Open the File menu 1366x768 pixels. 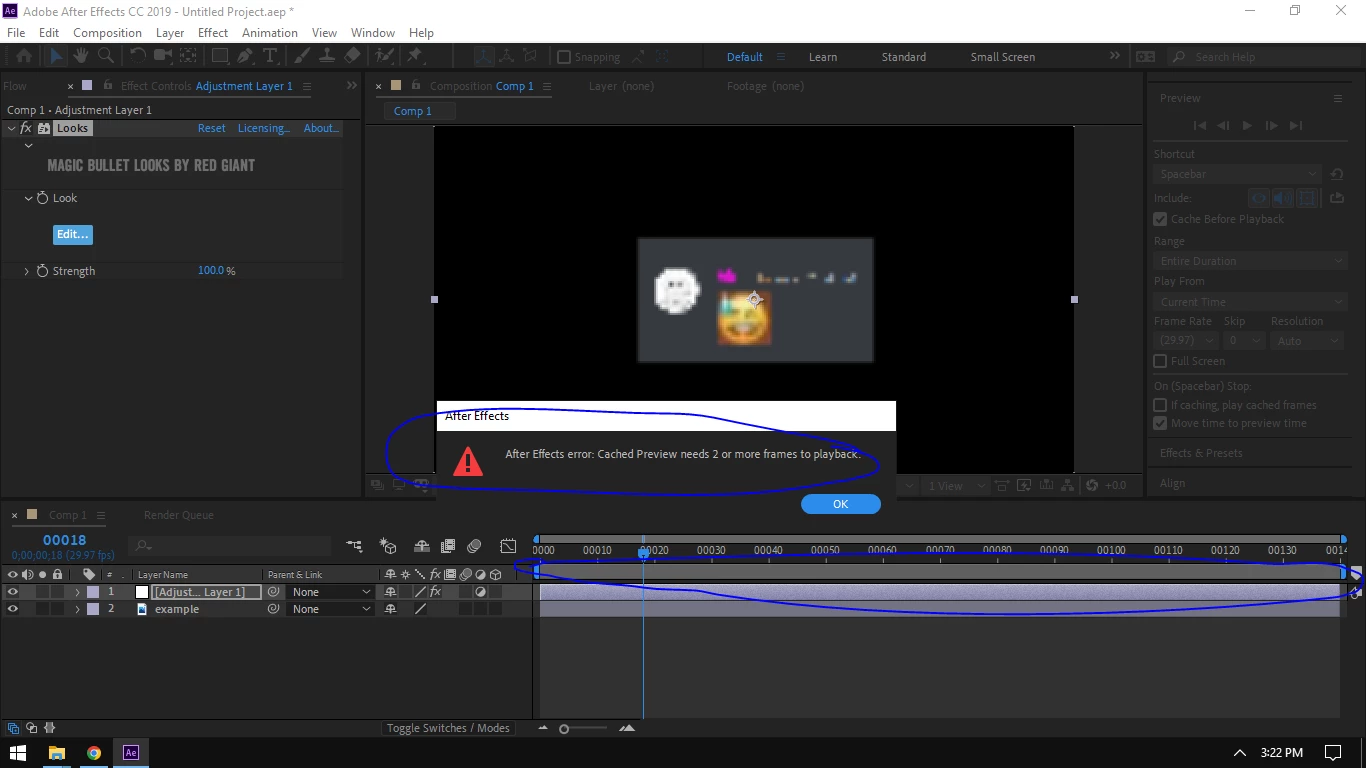pyautogui.click(x=16, y=32)
